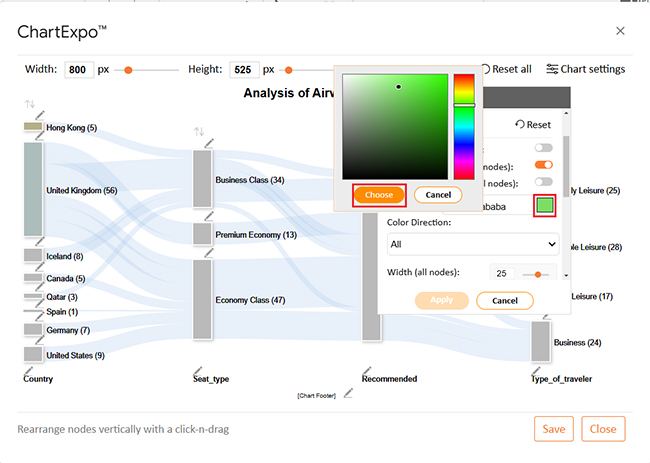The height and width of the screenshot is (463, 650).
Task: Click the Iceland (8) label
Action: tap(65, 257)
